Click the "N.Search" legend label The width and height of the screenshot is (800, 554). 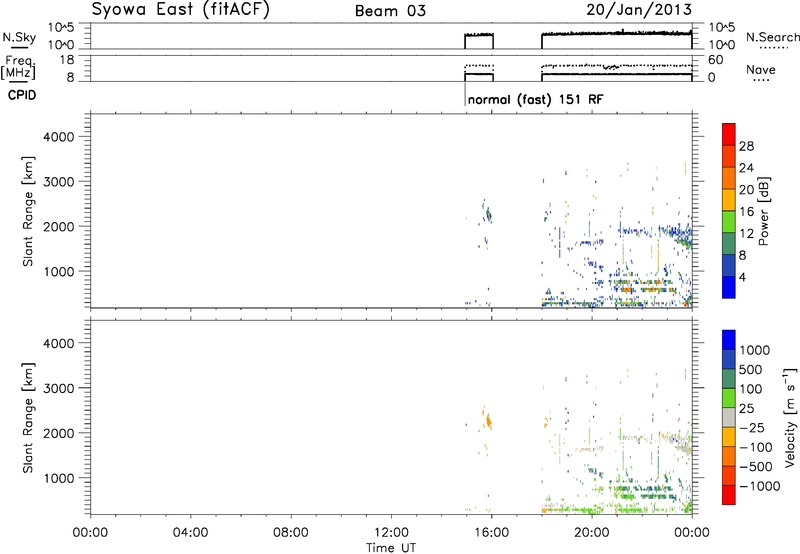[x=772, y=37]
